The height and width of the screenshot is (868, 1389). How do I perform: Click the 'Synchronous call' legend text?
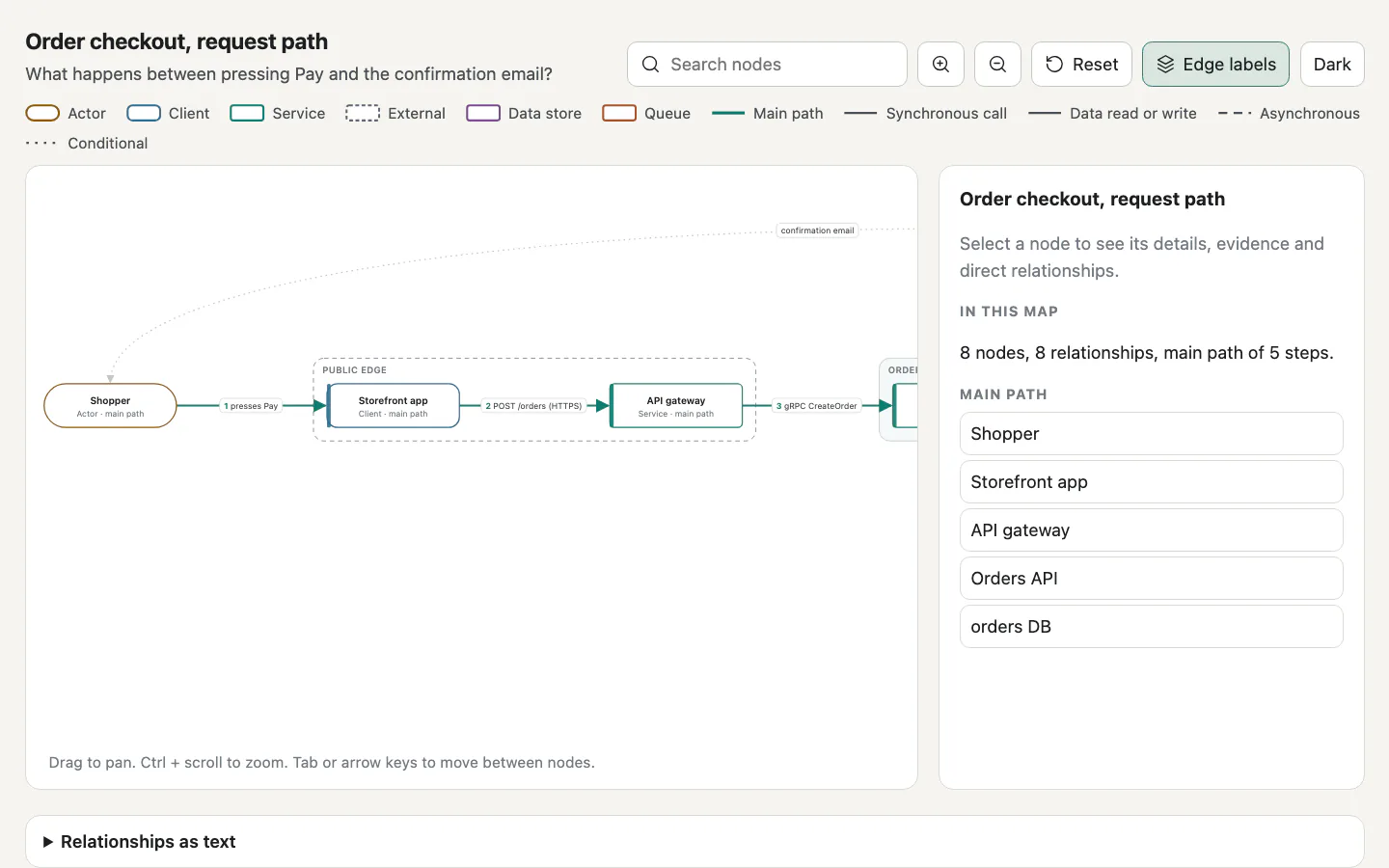(x=946, y=114)
